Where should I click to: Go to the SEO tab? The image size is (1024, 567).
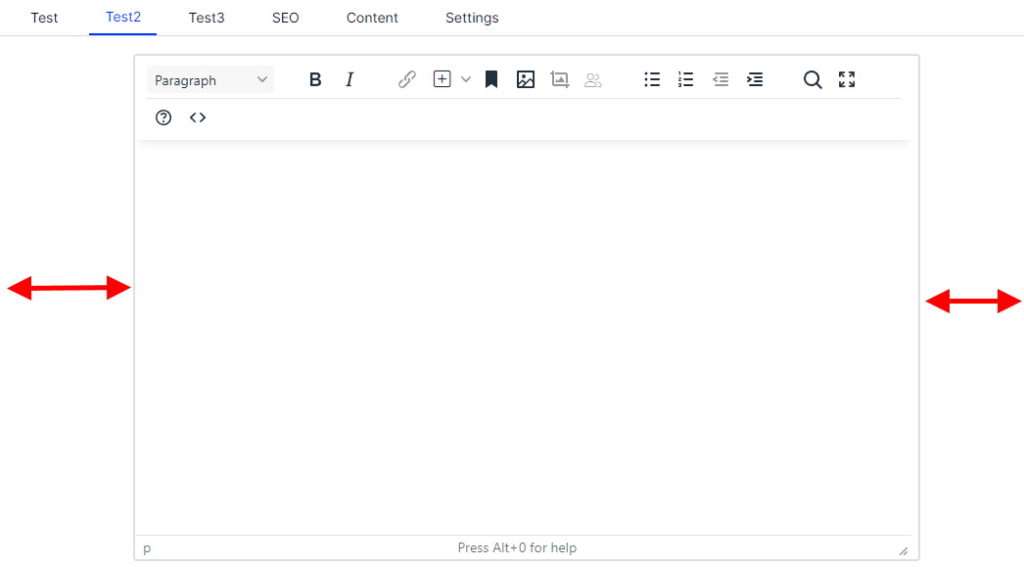pos(285,18)
